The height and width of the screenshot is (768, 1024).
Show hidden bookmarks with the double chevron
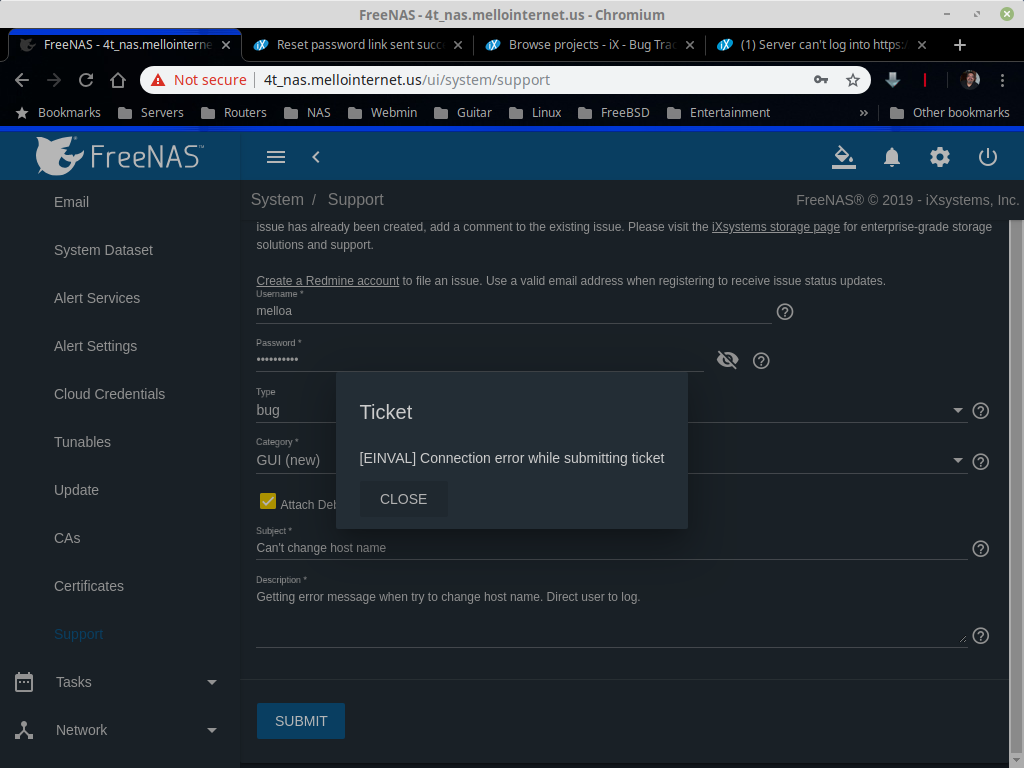[x=864, y=112]
